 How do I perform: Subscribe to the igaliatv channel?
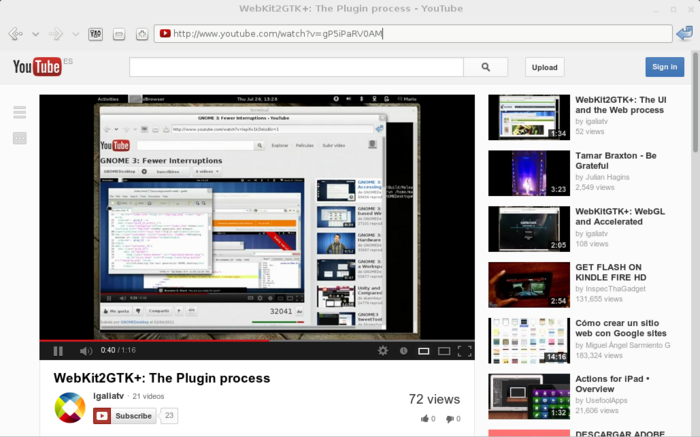[x=125, y=416]
